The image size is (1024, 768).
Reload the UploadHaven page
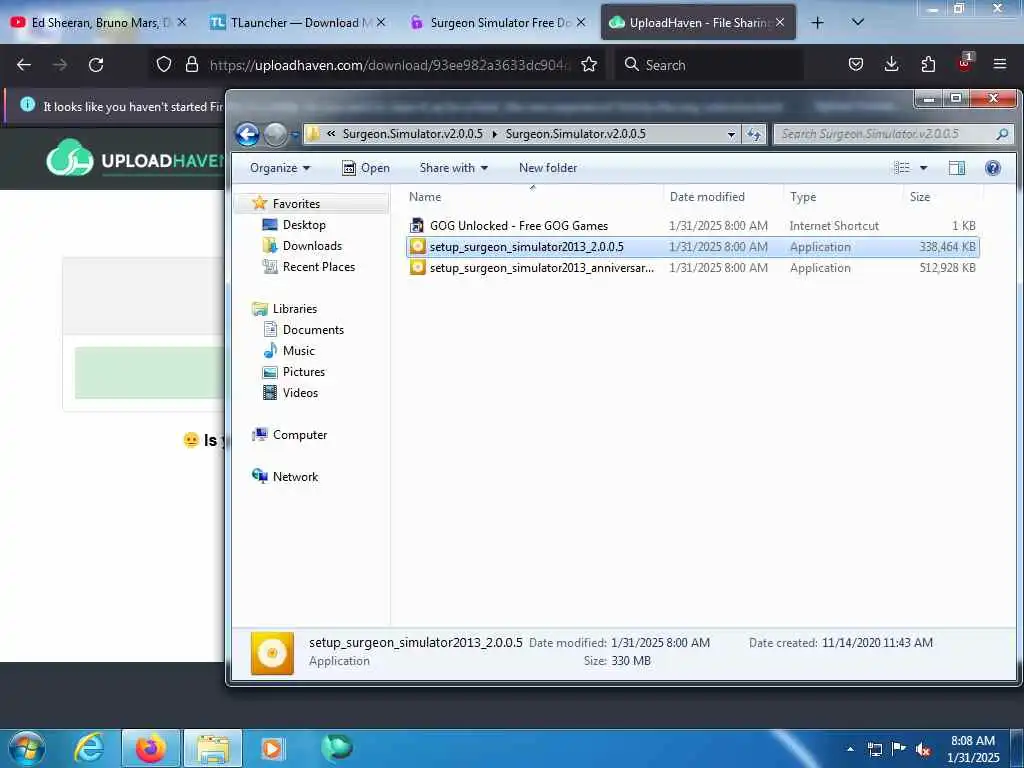click(96, 65)
